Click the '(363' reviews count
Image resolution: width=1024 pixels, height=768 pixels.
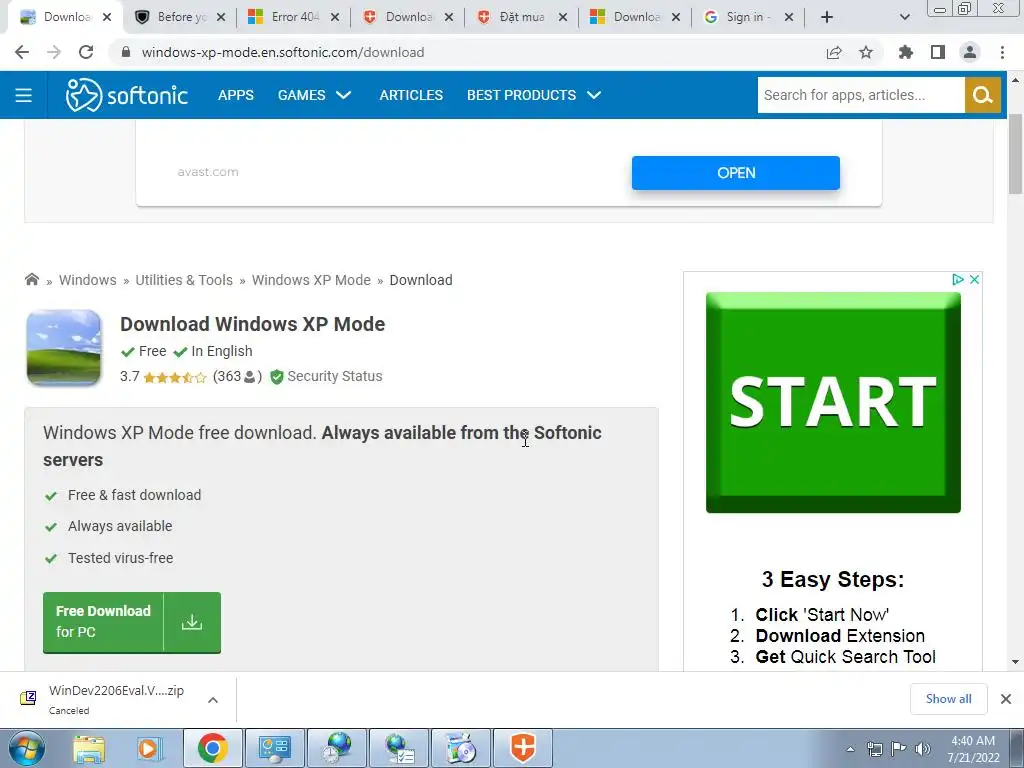point(227,376)
